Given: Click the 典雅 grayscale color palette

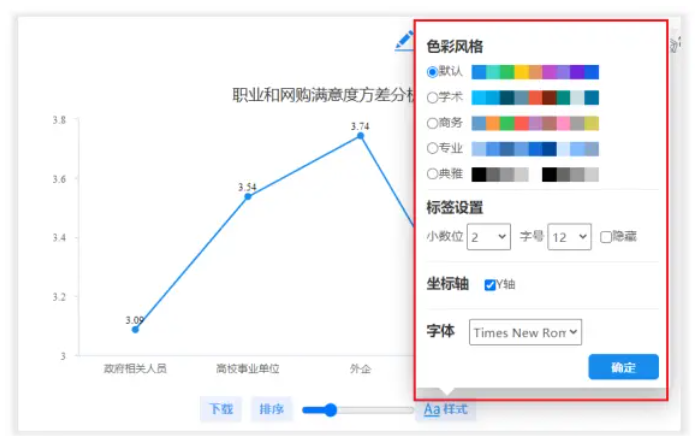Looking at the screenshot, I should pyautogui.click(x=535, y=175).
